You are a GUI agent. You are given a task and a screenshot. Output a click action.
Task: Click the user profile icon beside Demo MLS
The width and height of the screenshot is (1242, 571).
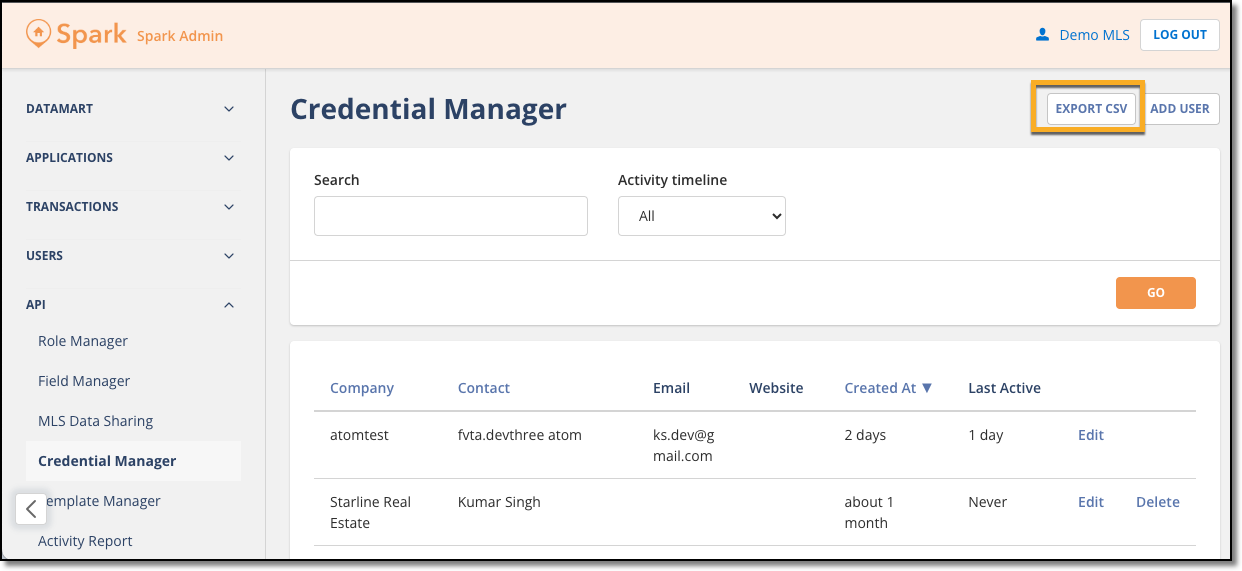1043,35
